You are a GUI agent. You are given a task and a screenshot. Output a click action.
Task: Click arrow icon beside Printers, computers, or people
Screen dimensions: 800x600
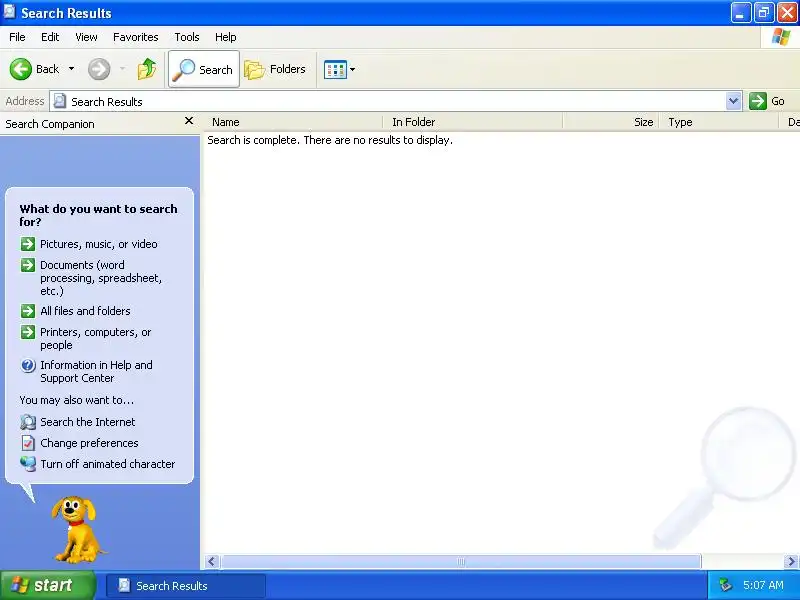click(28, 332)
